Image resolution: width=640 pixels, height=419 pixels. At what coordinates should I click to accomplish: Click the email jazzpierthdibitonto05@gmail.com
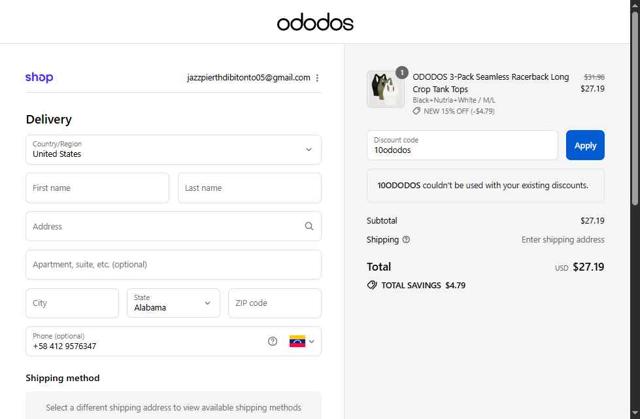point(249,78)
